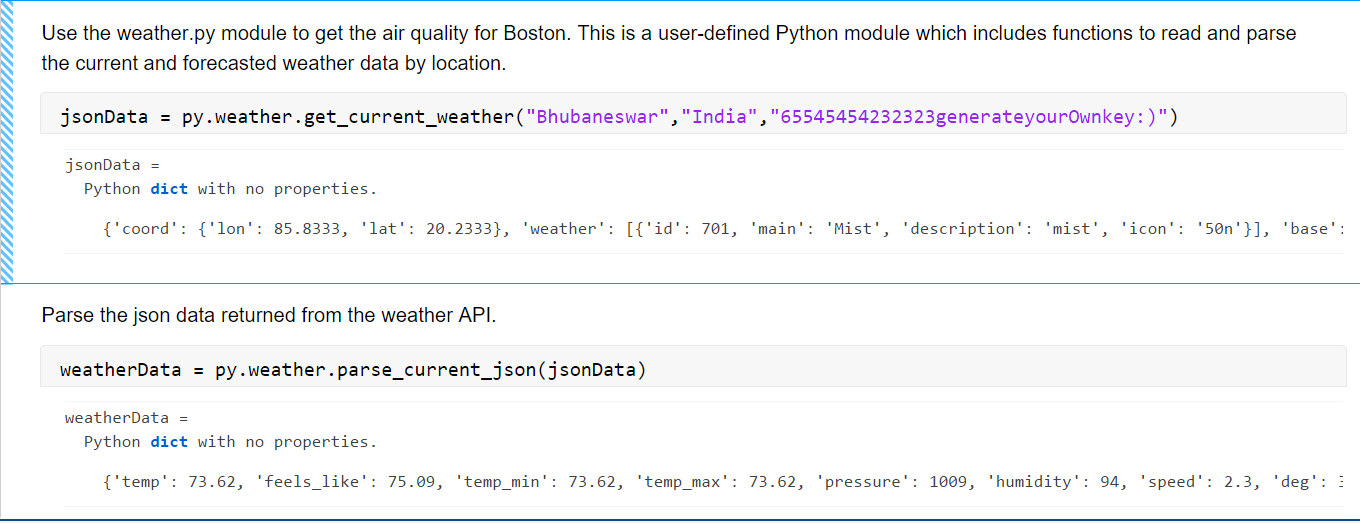The height and width of the screenshot is (523, 1360).
Task: Click the blue dict link under weatherData
Action: pos(169,441)
